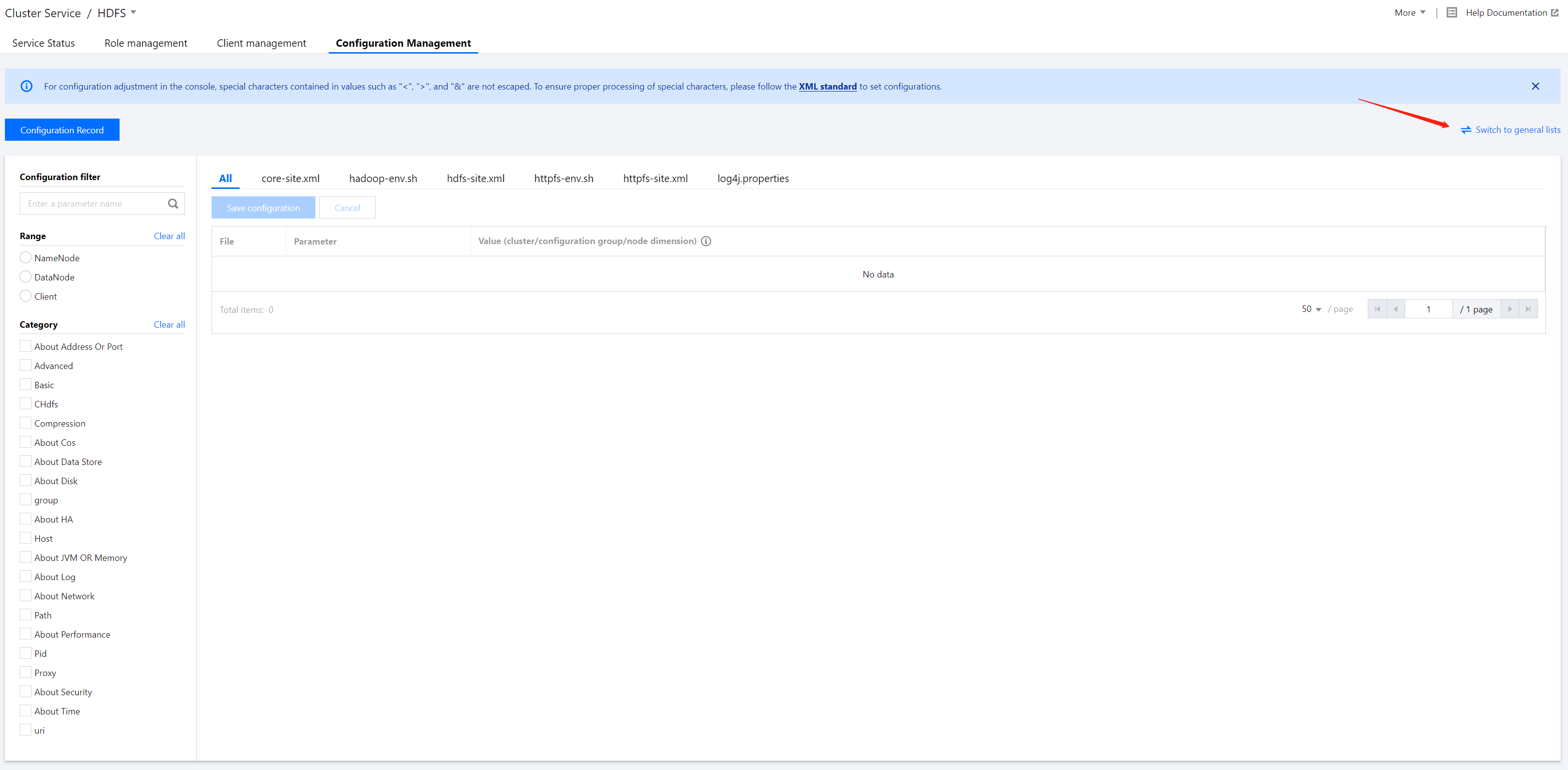Select the All file tab

pos(225,178)
